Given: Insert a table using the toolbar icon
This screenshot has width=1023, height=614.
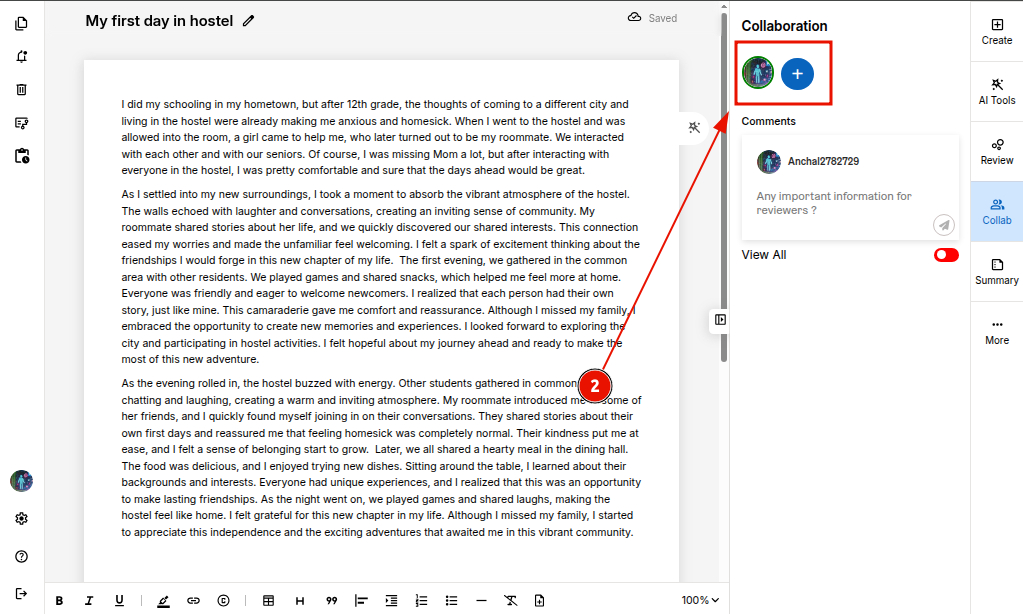Looking at the screenshot, I should point(268,601).
